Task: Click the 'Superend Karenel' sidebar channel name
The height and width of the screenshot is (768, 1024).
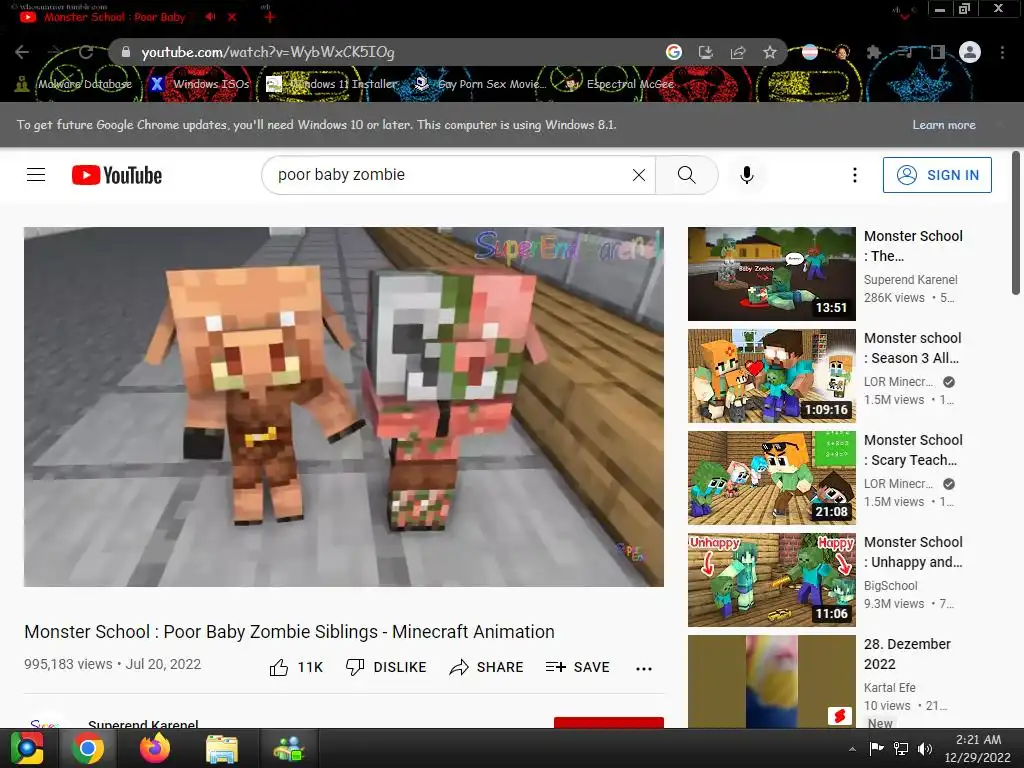Action: (x=910, y=280)
